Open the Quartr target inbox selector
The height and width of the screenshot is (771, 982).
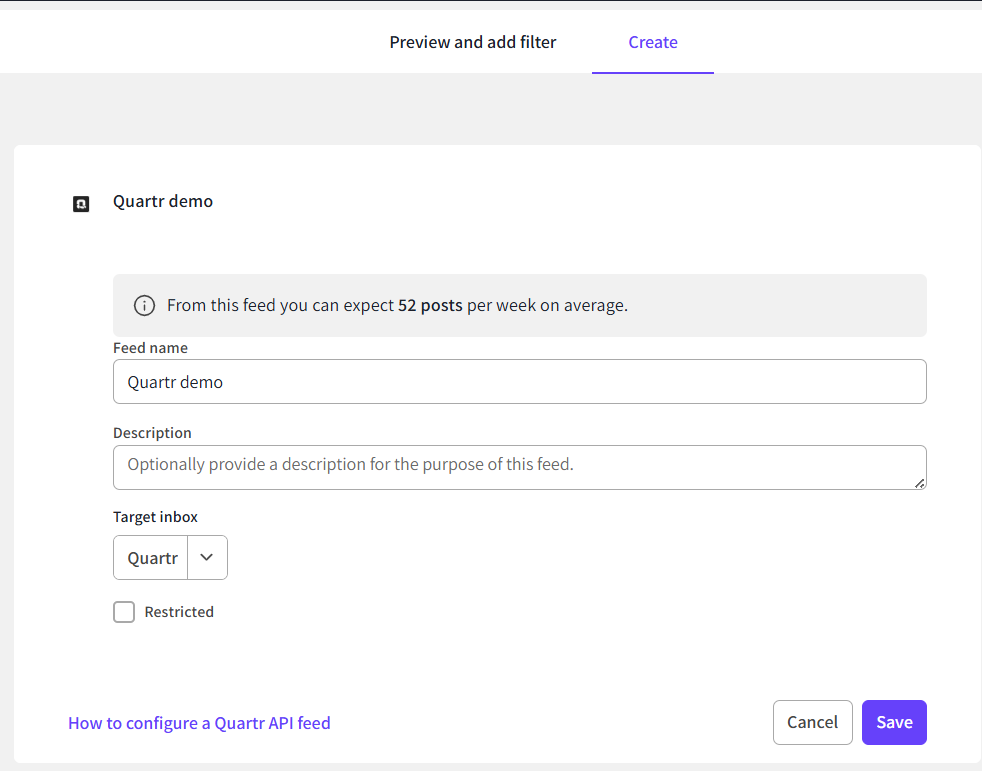152,558
